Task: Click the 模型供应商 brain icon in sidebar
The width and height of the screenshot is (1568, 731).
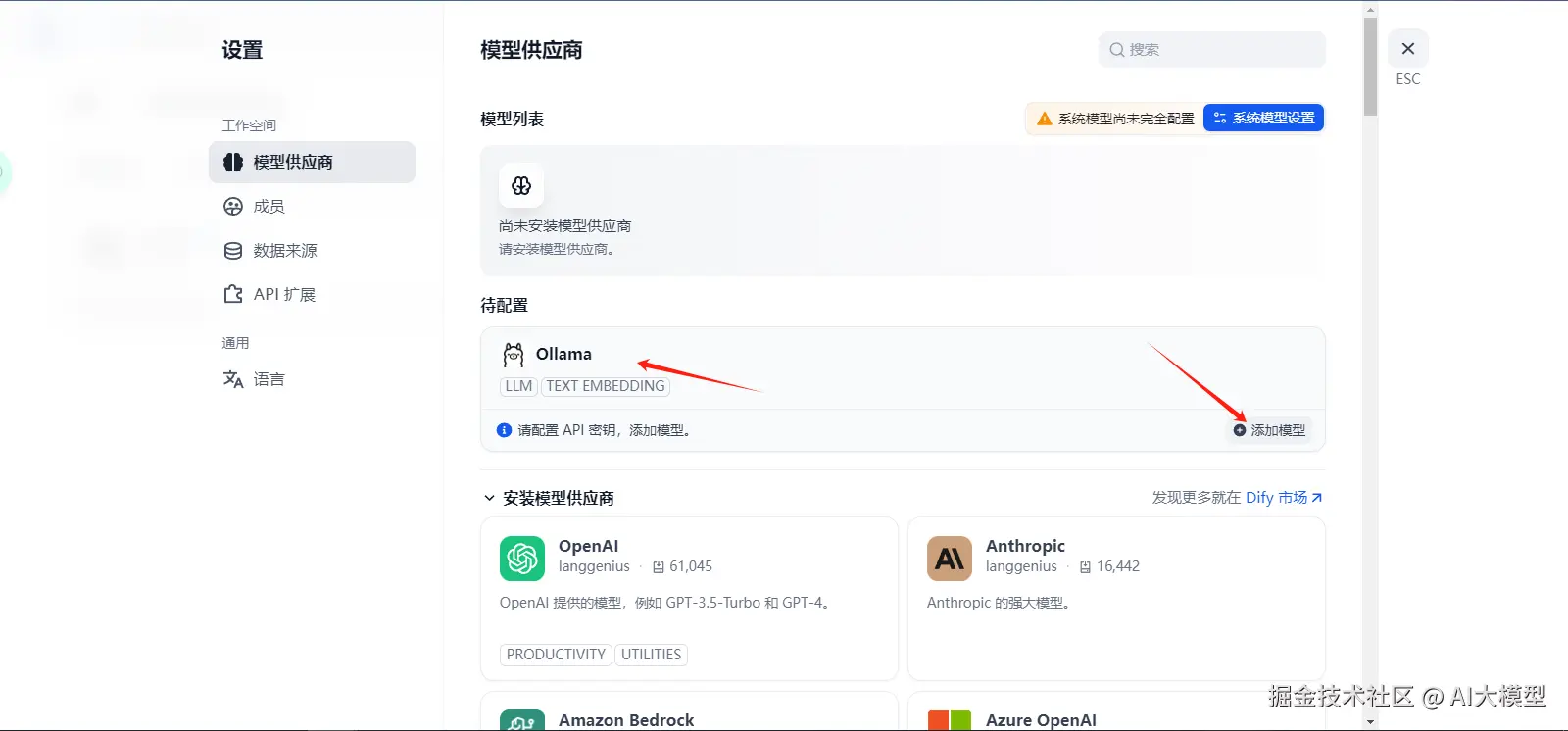Action: [233, 162]
